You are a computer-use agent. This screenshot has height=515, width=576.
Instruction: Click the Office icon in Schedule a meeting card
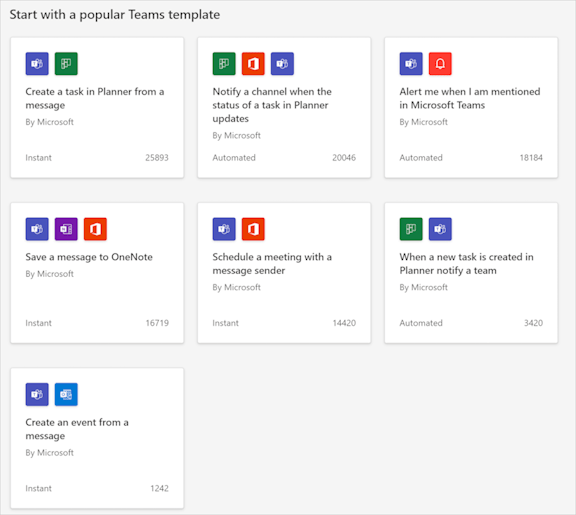(x=253, y=229)
